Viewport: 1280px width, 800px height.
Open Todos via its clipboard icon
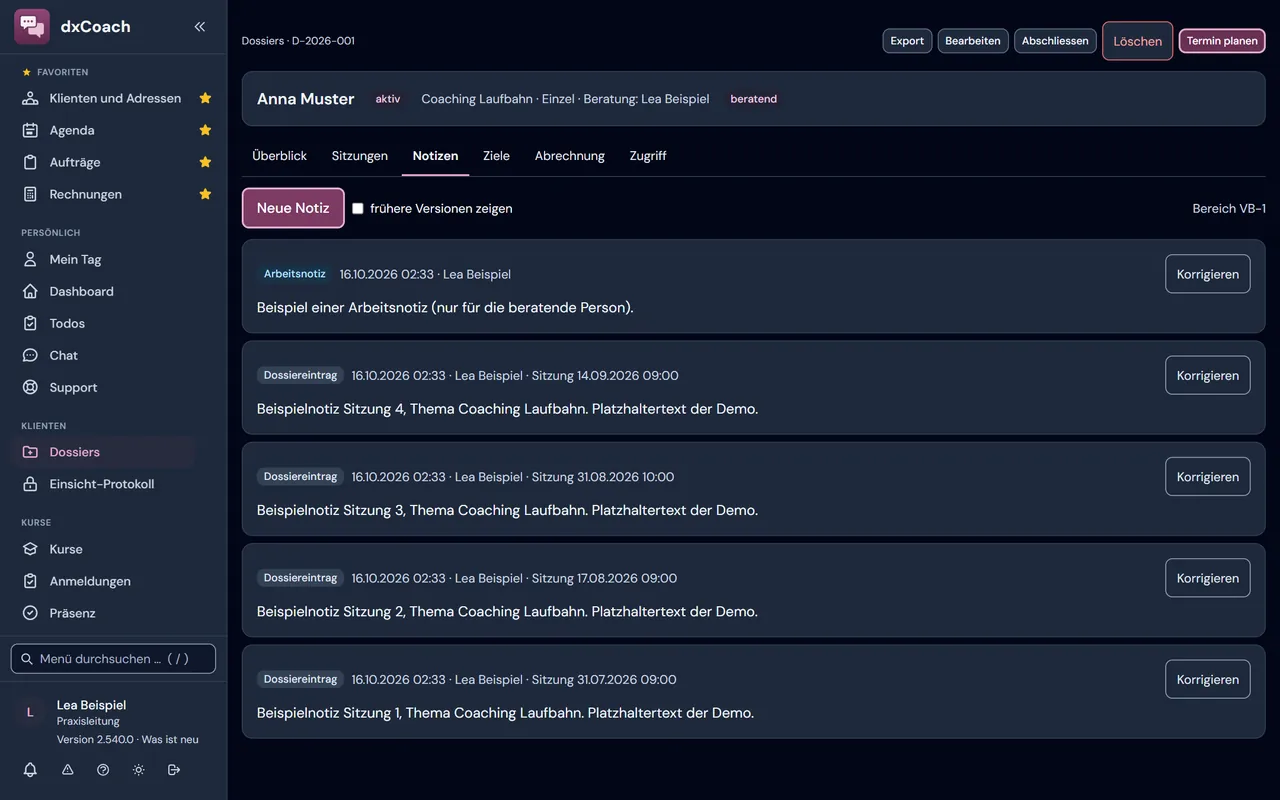point(30,323)
